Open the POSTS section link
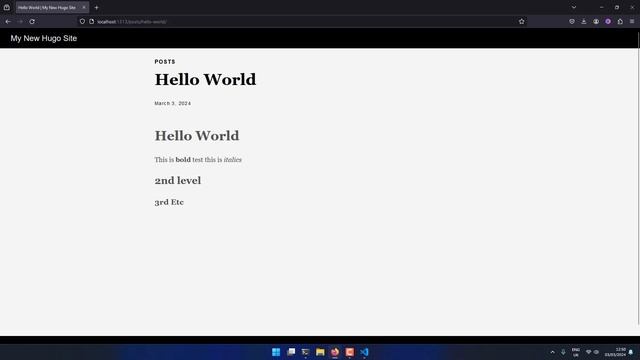The height and width of the screenshot is (360, 640). [x=165, y=62]
